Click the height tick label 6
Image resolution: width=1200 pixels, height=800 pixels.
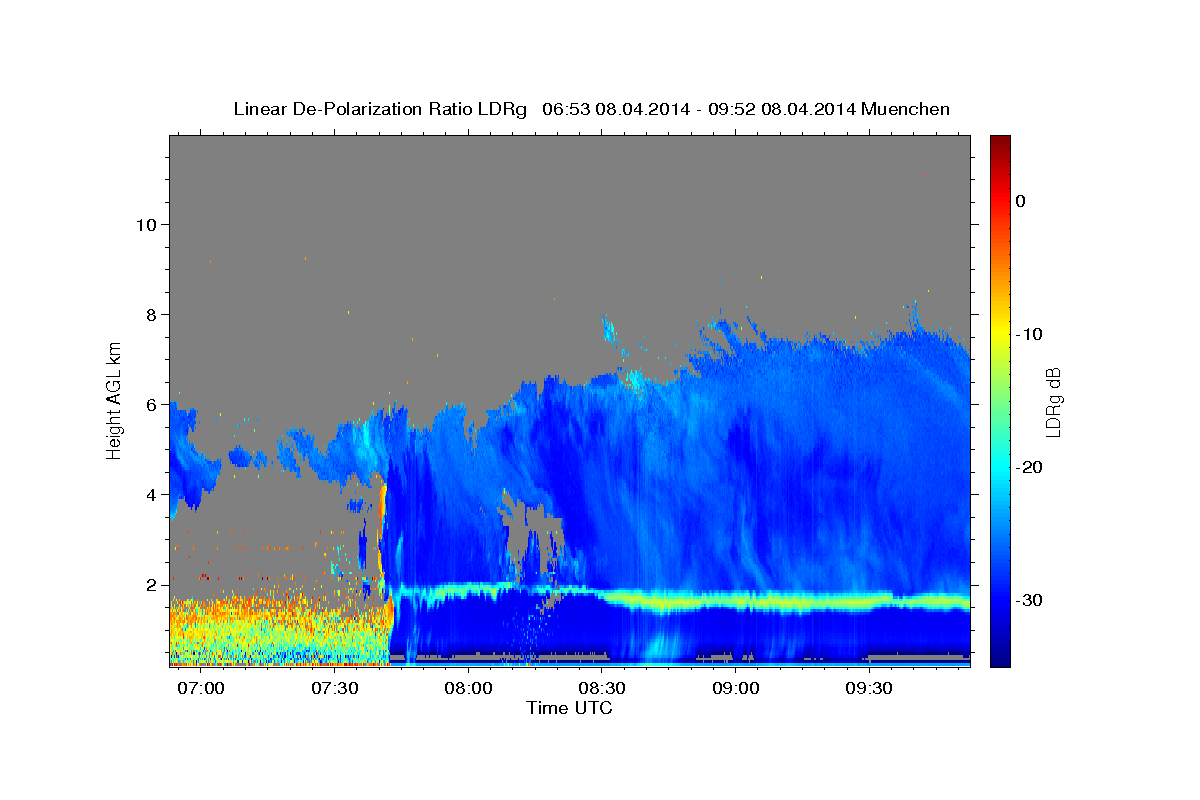tap(151, 405)
